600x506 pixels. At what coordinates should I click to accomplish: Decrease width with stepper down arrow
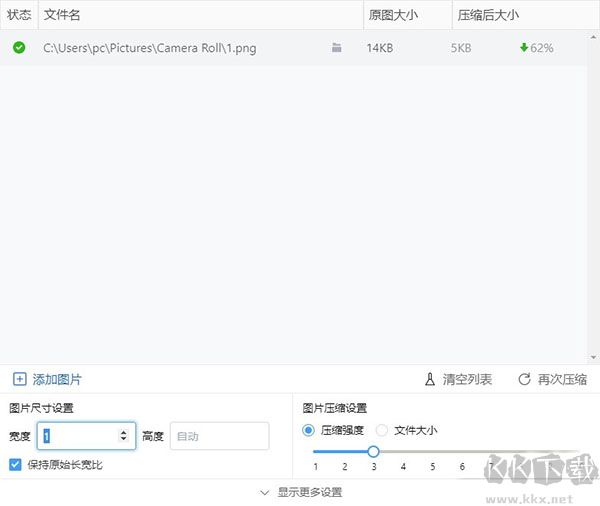coord(124,439)
